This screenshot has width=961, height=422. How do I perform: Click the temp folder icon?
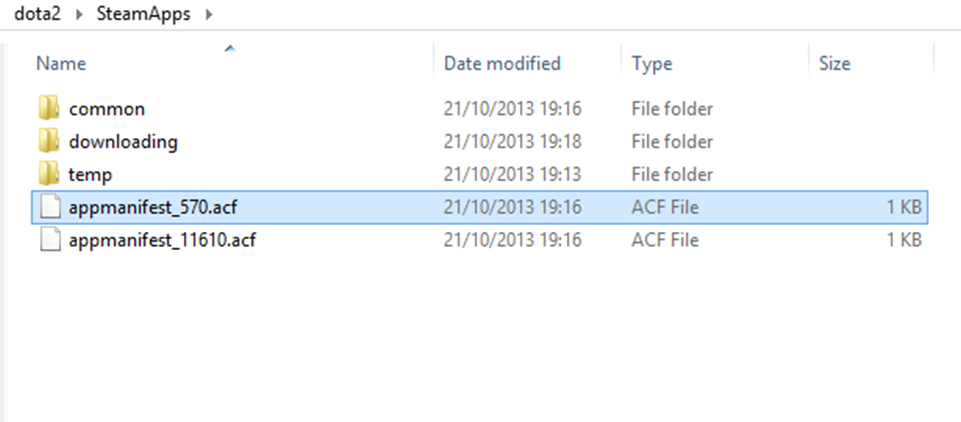pos(50,174)
